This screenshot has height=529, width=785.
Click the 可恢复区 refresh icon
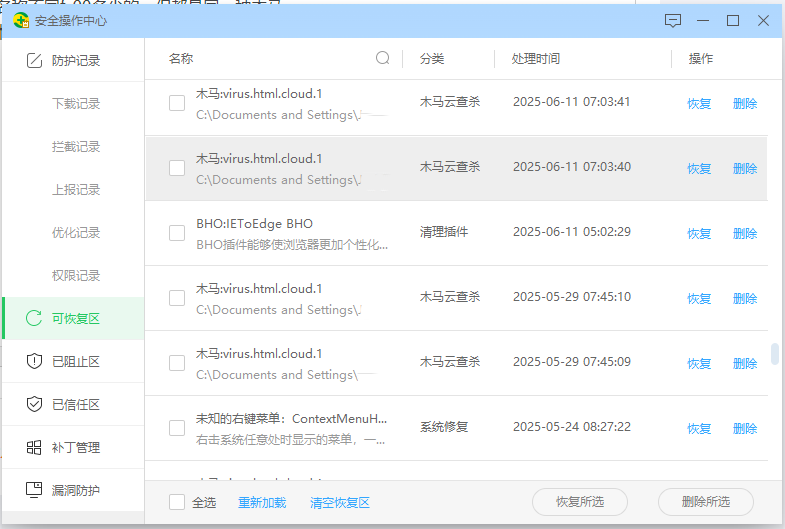(x=34, y=319)
